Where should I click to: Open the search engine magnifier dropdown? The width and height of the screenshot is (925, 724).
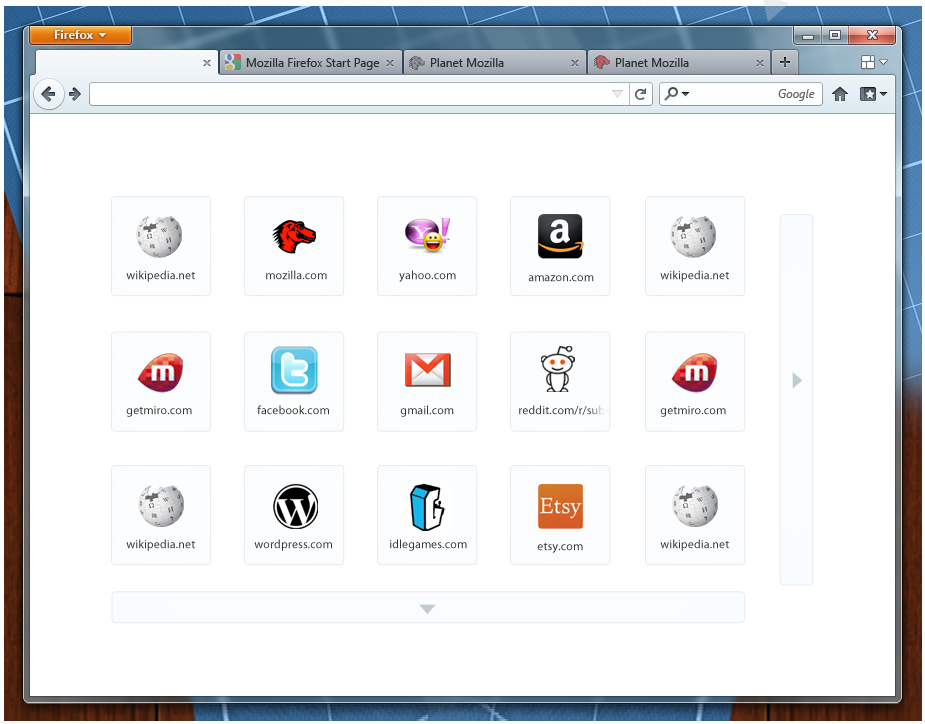point(677,93)
